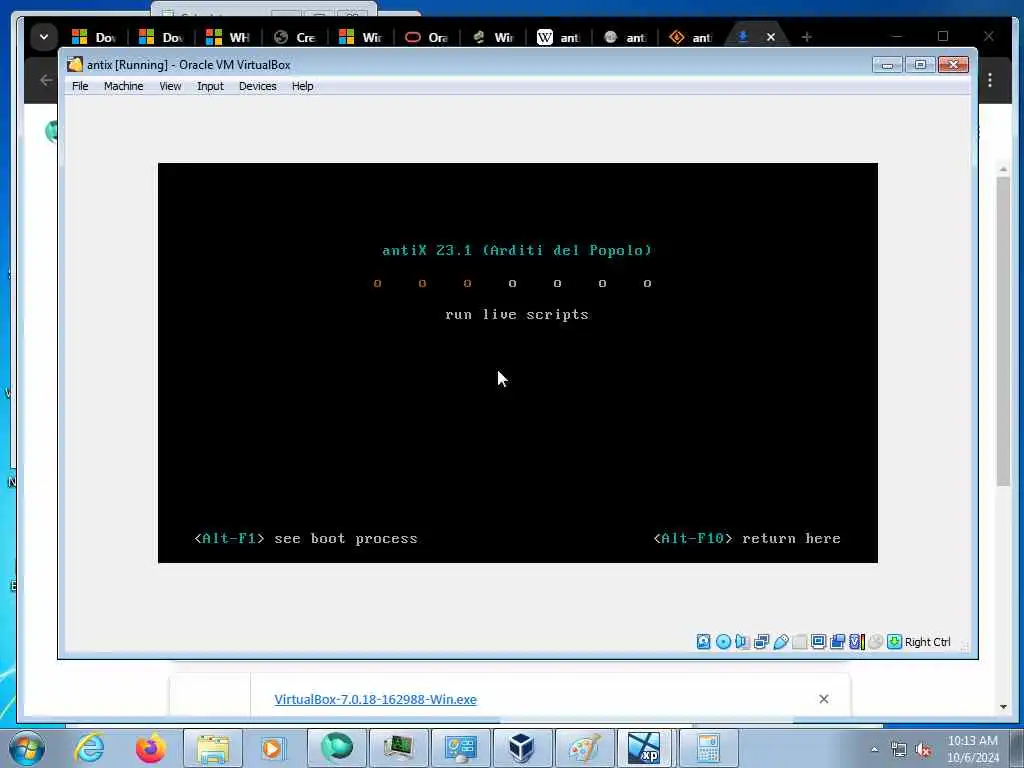1024x768 pixels.
Task: Click the CPU virtualization status icon
Action: pyautogui.click(x=857, y=642)
